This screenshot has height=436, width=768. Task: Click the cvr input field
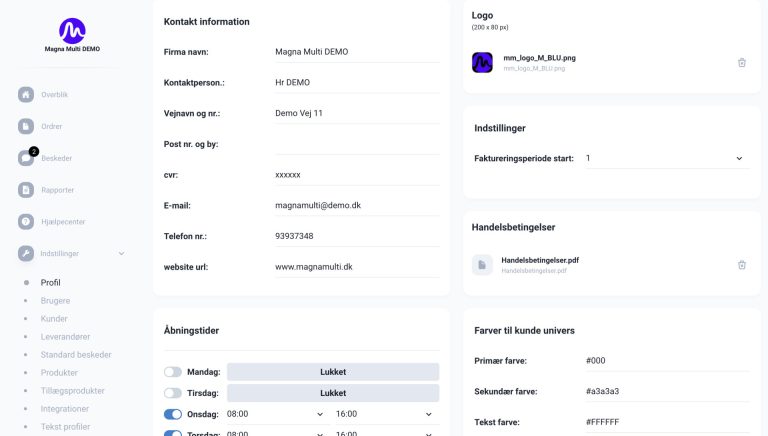pyautogui.click(x=357, y=175)
